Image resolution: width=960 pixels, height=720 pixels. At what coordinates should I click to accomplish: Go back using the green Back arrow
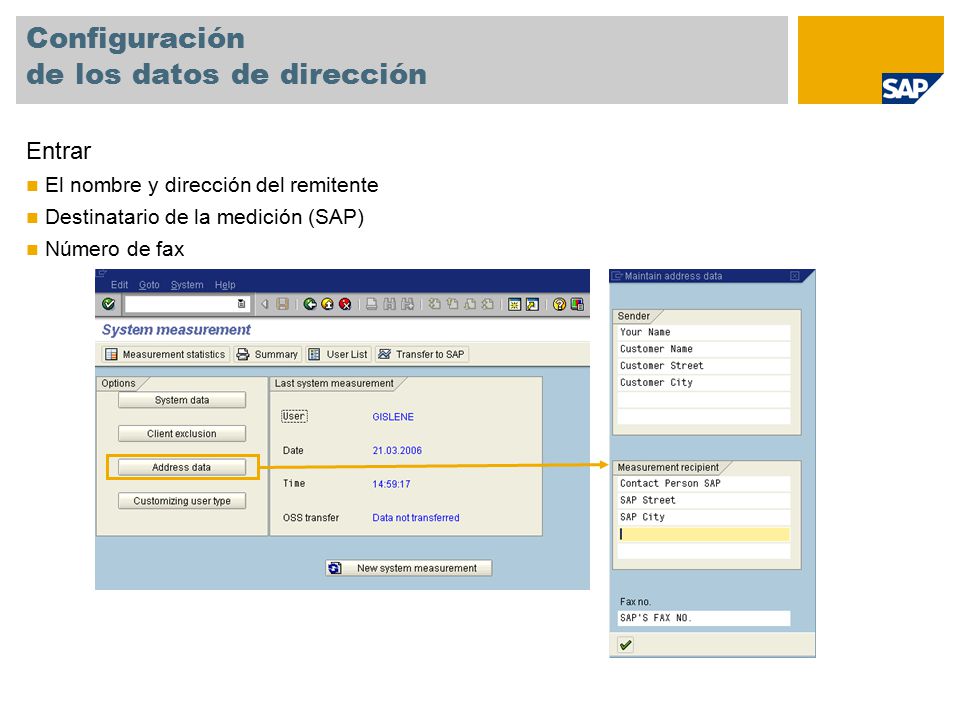click(x=310, y=304)
